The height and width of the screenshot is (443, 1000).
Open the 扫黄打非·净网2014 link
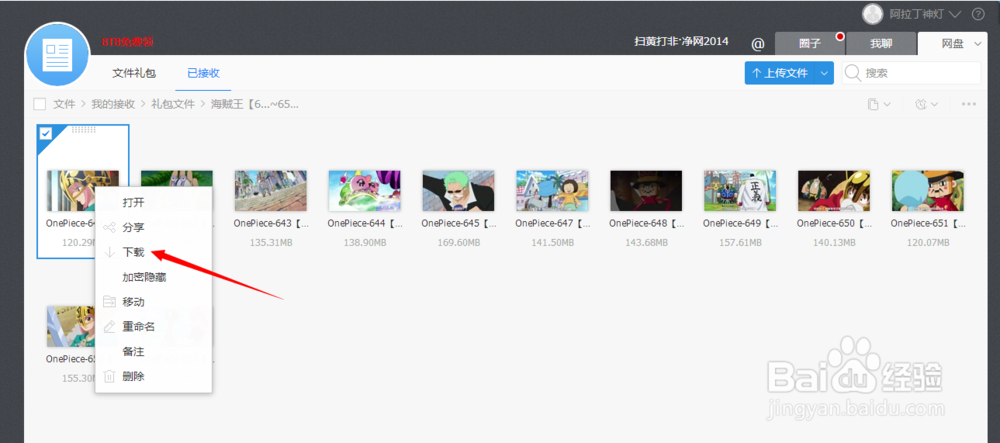click(681, 41)
